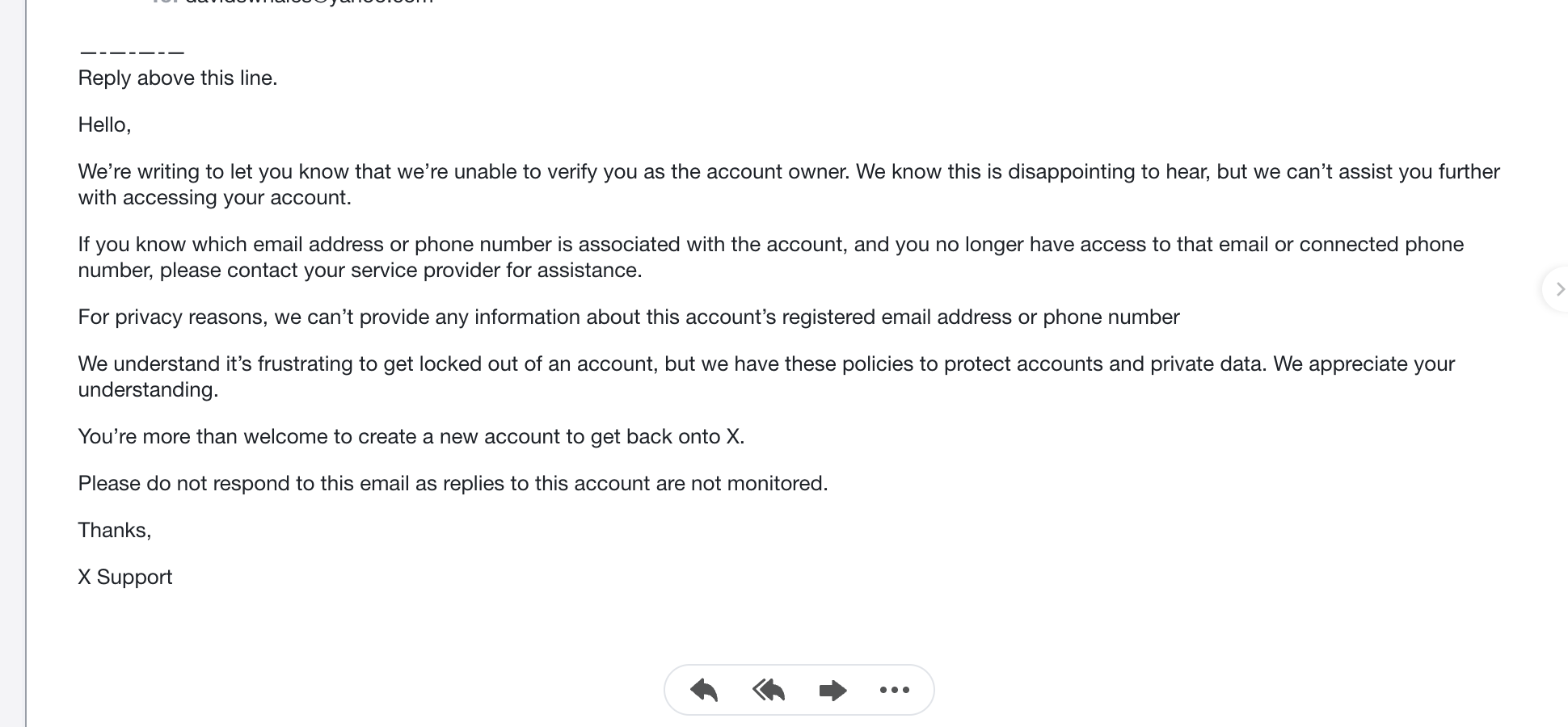The width and height of the screenshot is (1568, 727).
Task: Click the 'Thanks,' closing line
Action: click(x=115, y=531)
